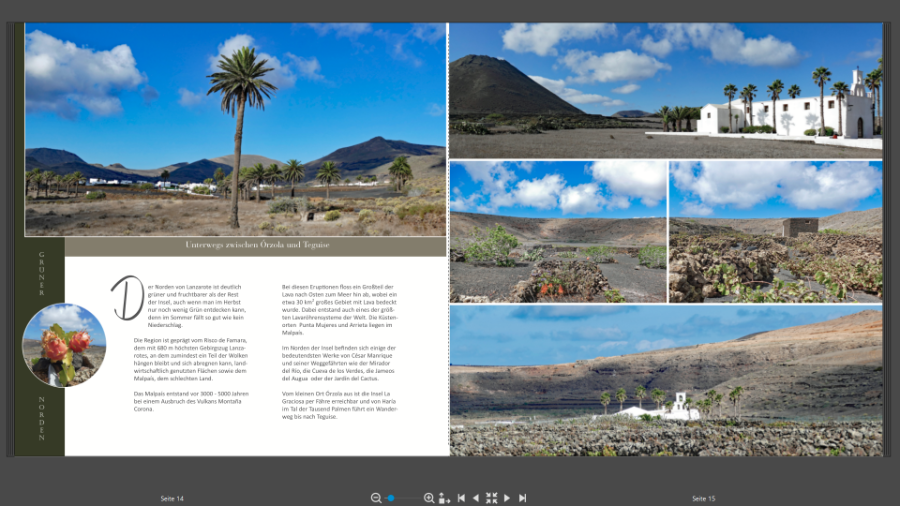
Task: Click the decorative drop cap letter D
Action: (x=126, y=299)
